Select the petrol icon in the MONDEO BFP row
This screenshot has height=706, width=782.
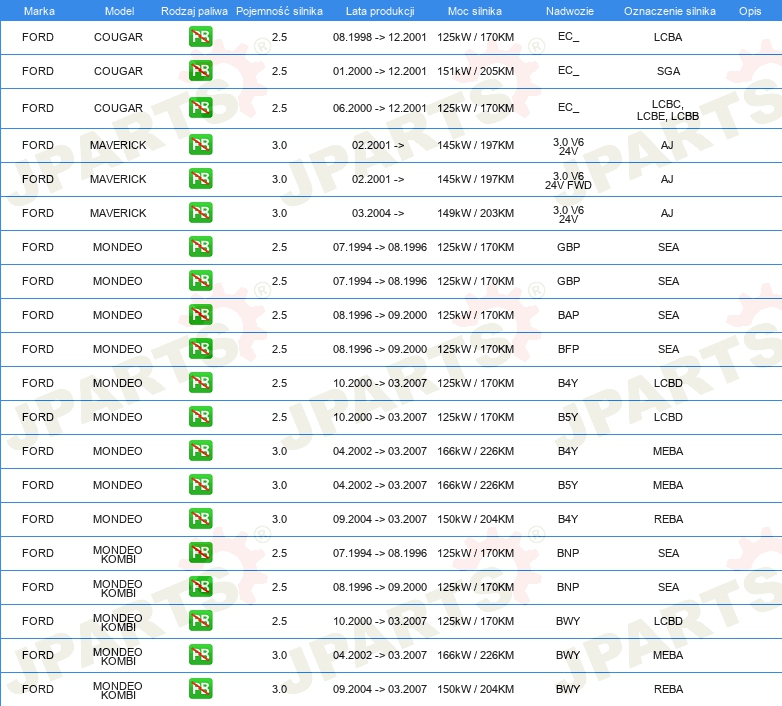200,349
